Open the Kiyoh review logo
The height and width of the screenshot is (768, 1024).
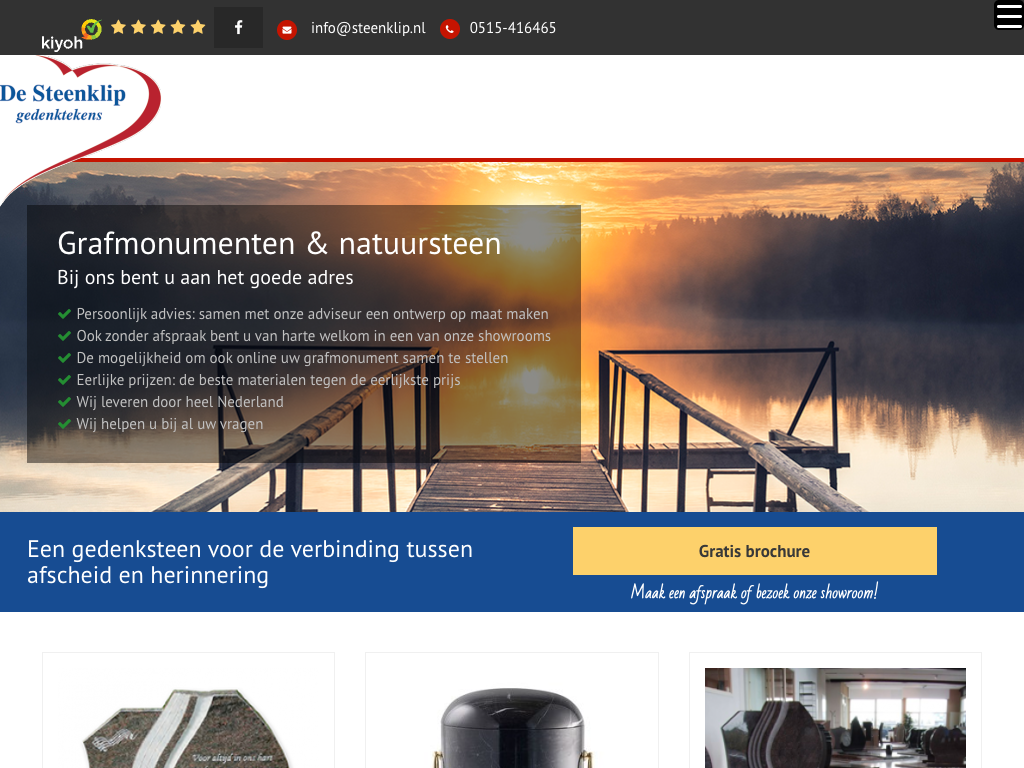pyautogui.click(x=71, y=36)
